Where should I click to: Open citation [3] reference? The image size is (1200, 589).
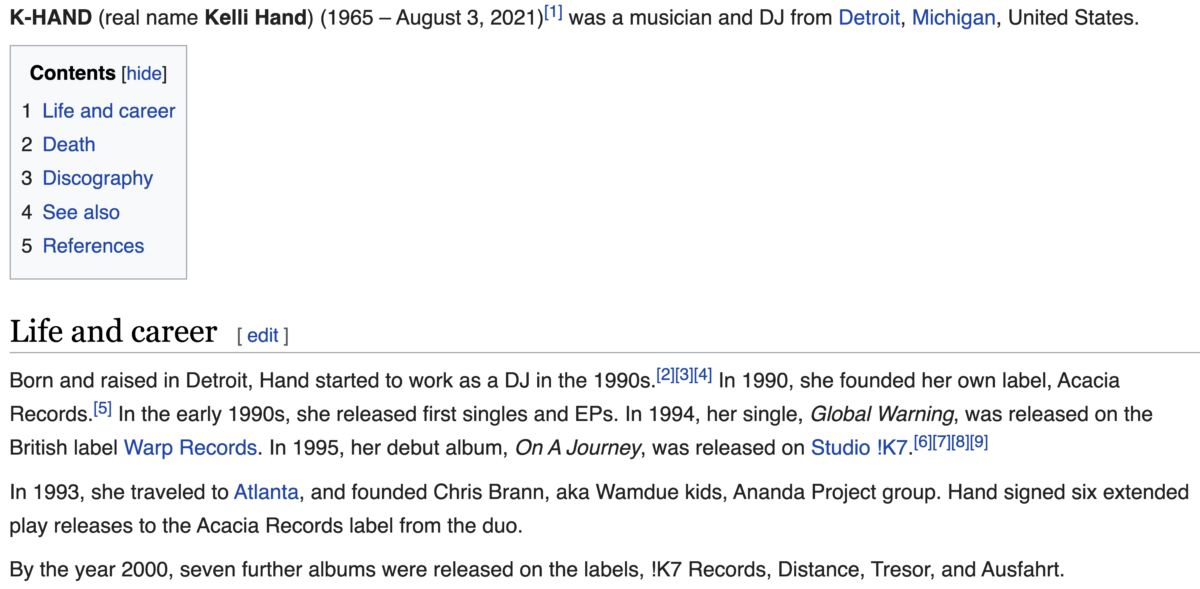tap(684, 375)
